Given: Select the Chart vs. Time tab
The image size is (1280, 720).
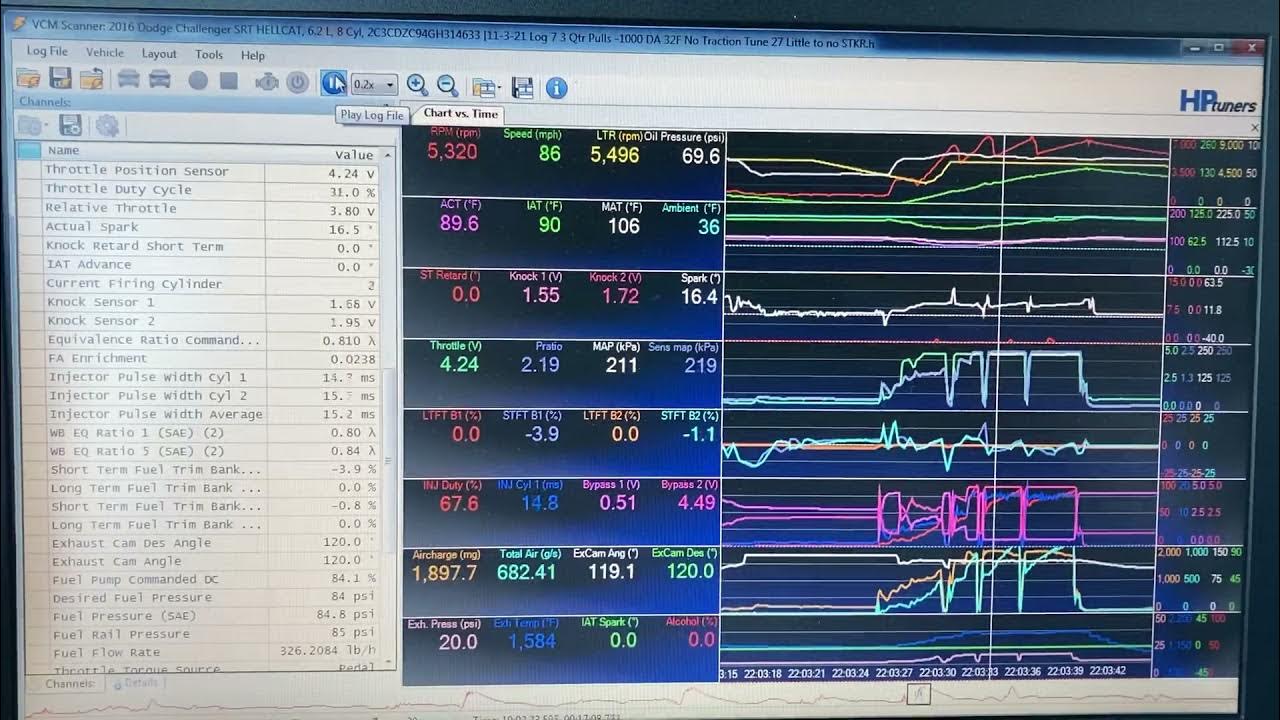Looking at the screenshot, I should pyautogui.click(x=460, y=114).
